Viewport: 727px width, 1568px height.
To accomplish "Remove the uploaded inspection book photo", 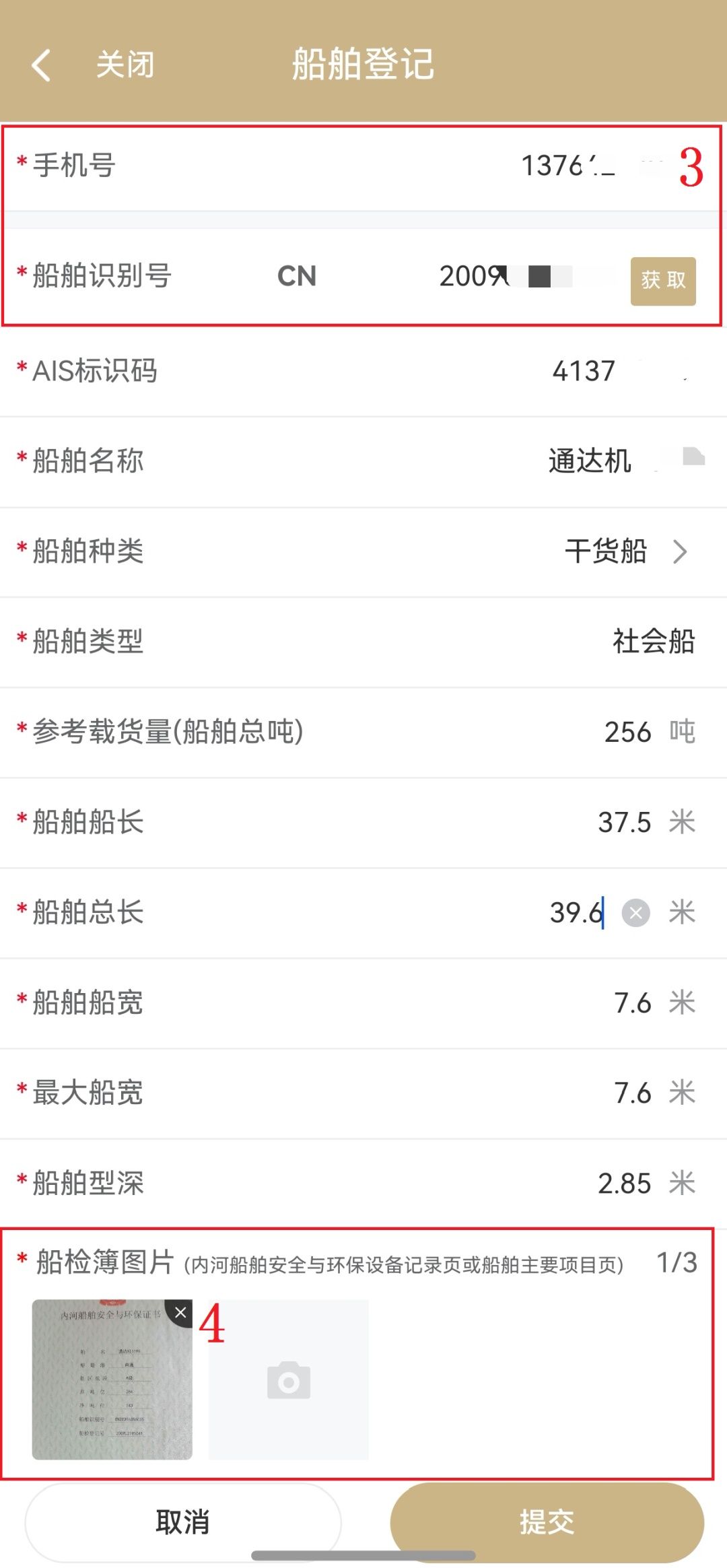I will click(x=180, y=1312).
